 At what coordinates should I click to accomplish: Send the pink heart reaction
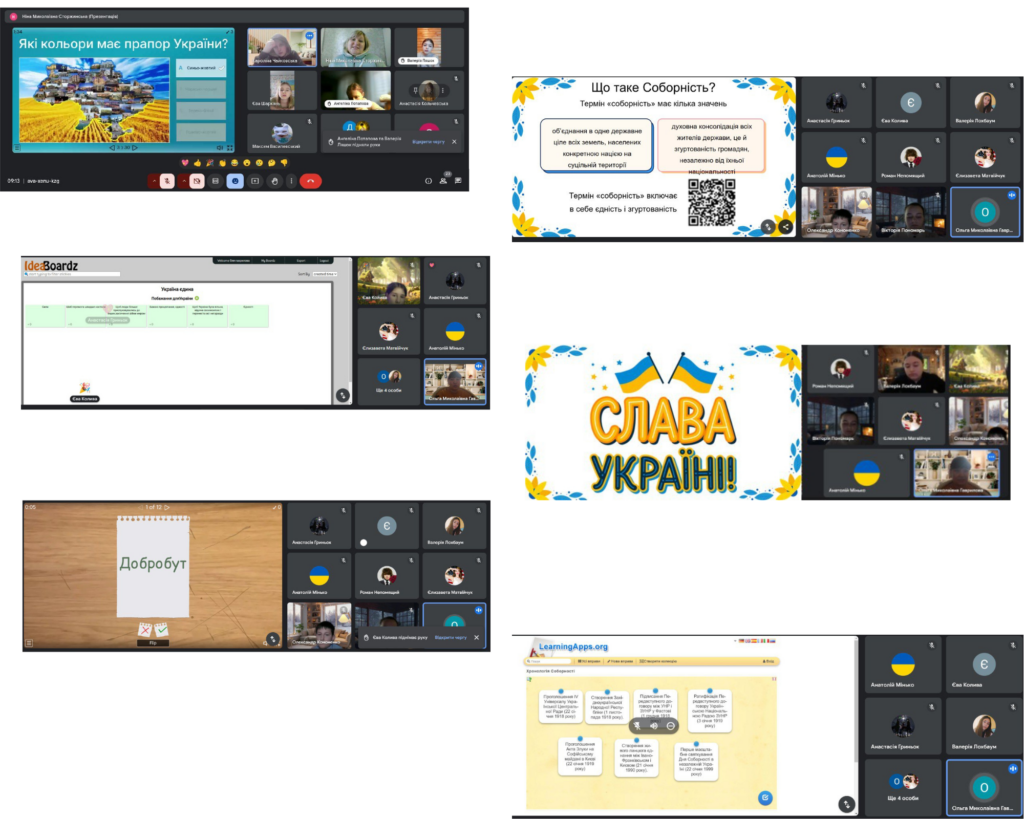185,163
